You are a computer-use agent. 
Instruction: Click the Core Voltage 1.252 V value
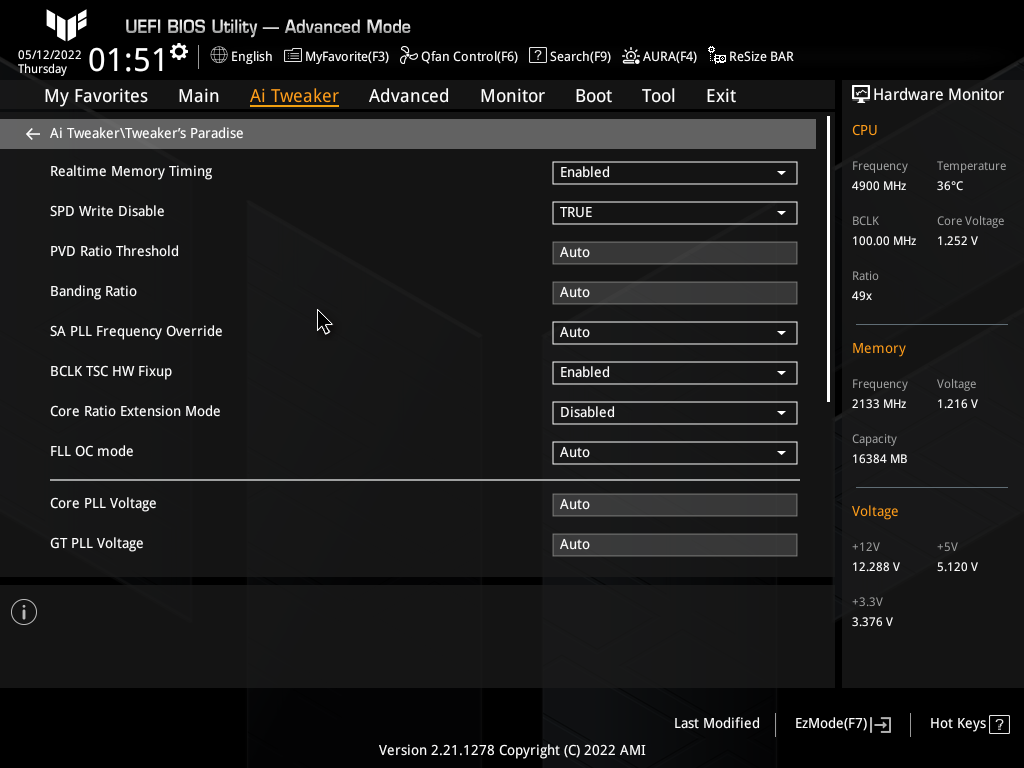coord(957,241)
